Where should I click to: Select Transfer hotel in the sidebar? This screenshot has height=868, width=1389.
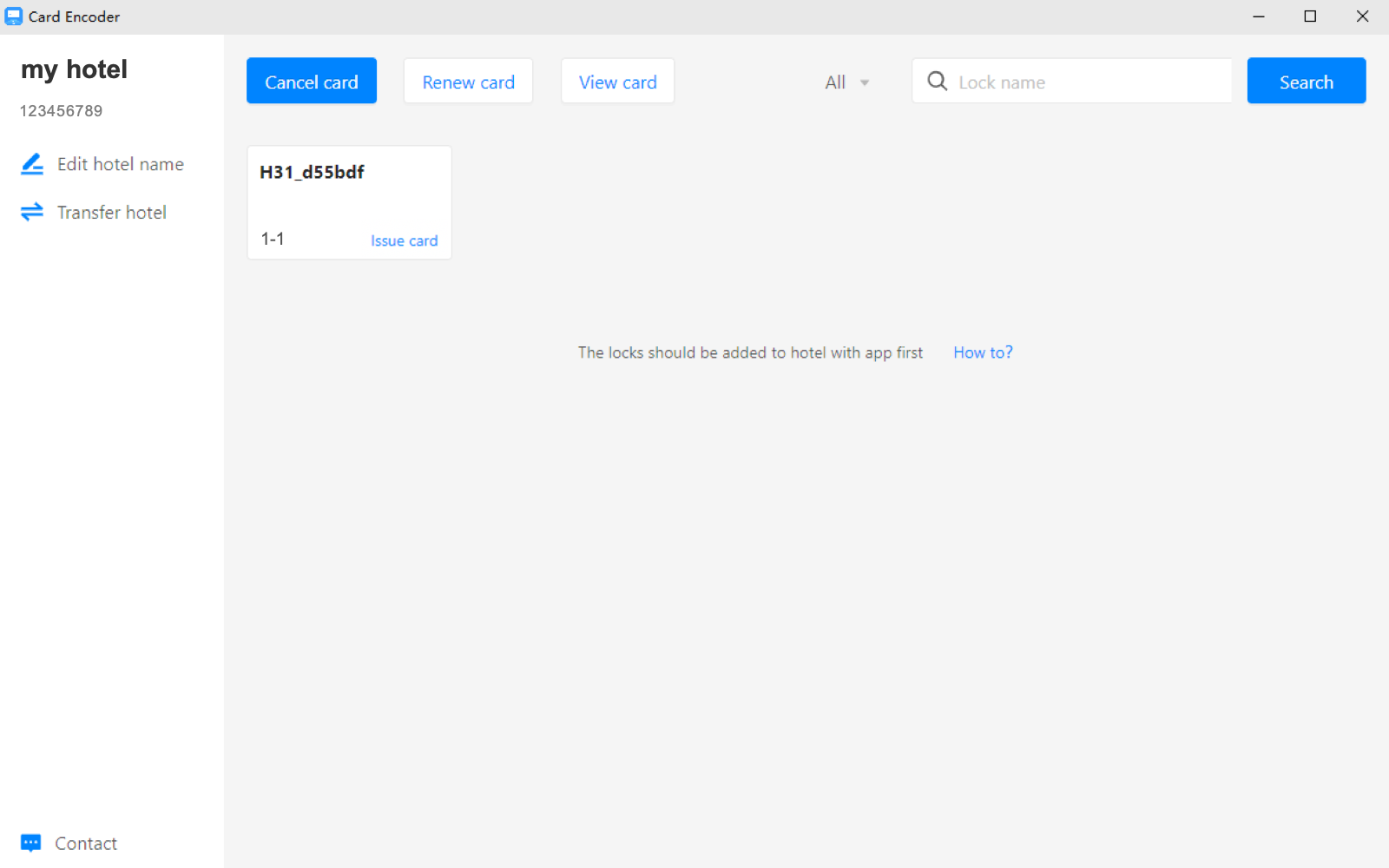click(94, 212)
